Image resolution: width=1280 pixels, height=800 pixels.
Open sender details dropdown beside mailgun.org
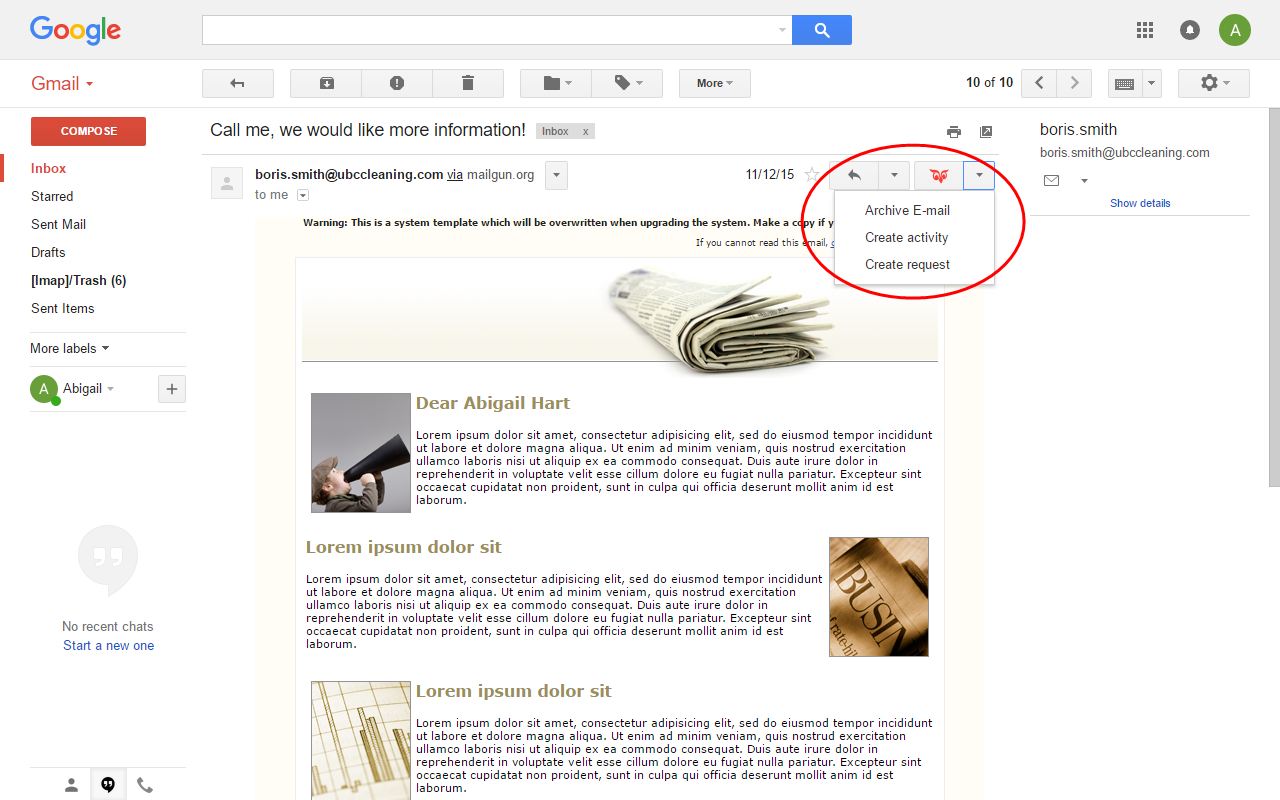[x=556, y=175]
